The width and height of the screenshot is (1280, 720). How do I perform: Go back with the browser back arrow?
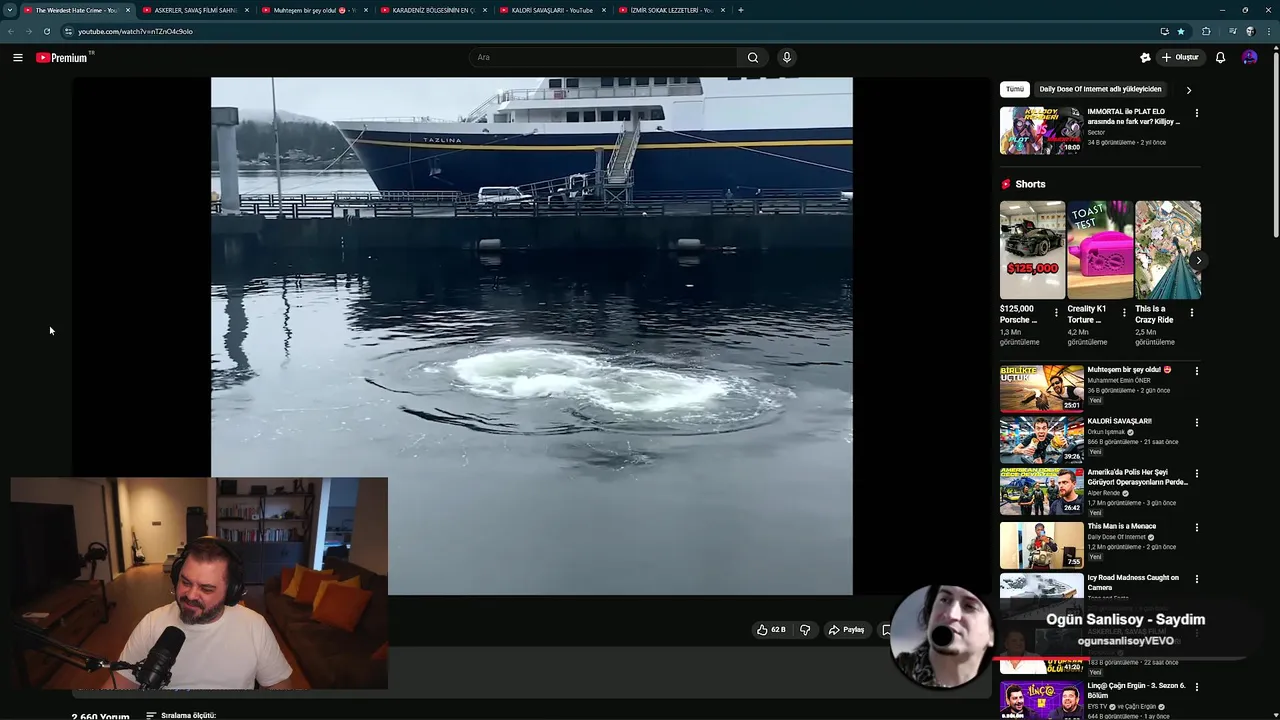coord(11,31)
